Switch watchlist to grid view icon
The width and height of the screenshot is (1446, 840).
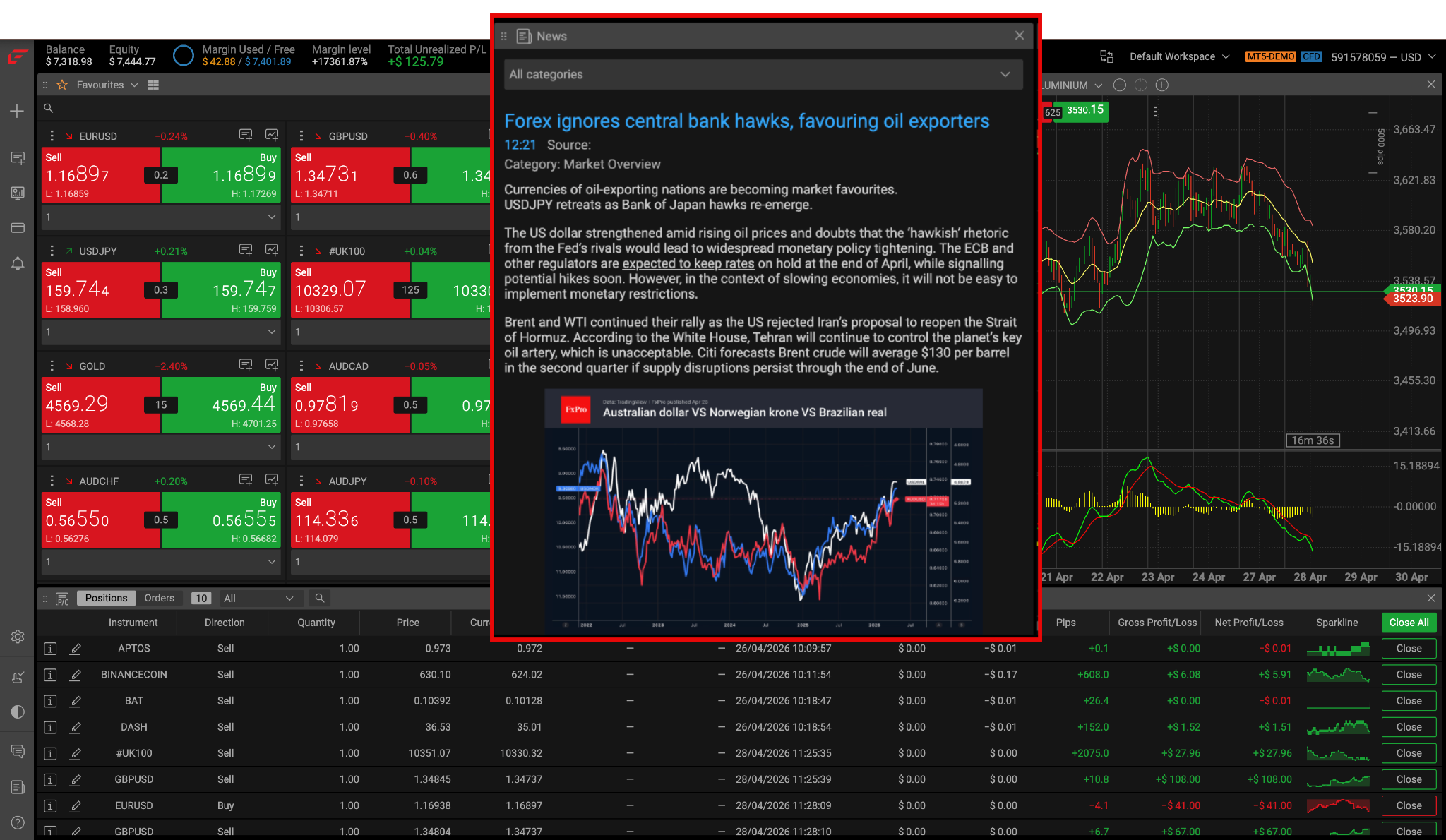coord(153,85)
